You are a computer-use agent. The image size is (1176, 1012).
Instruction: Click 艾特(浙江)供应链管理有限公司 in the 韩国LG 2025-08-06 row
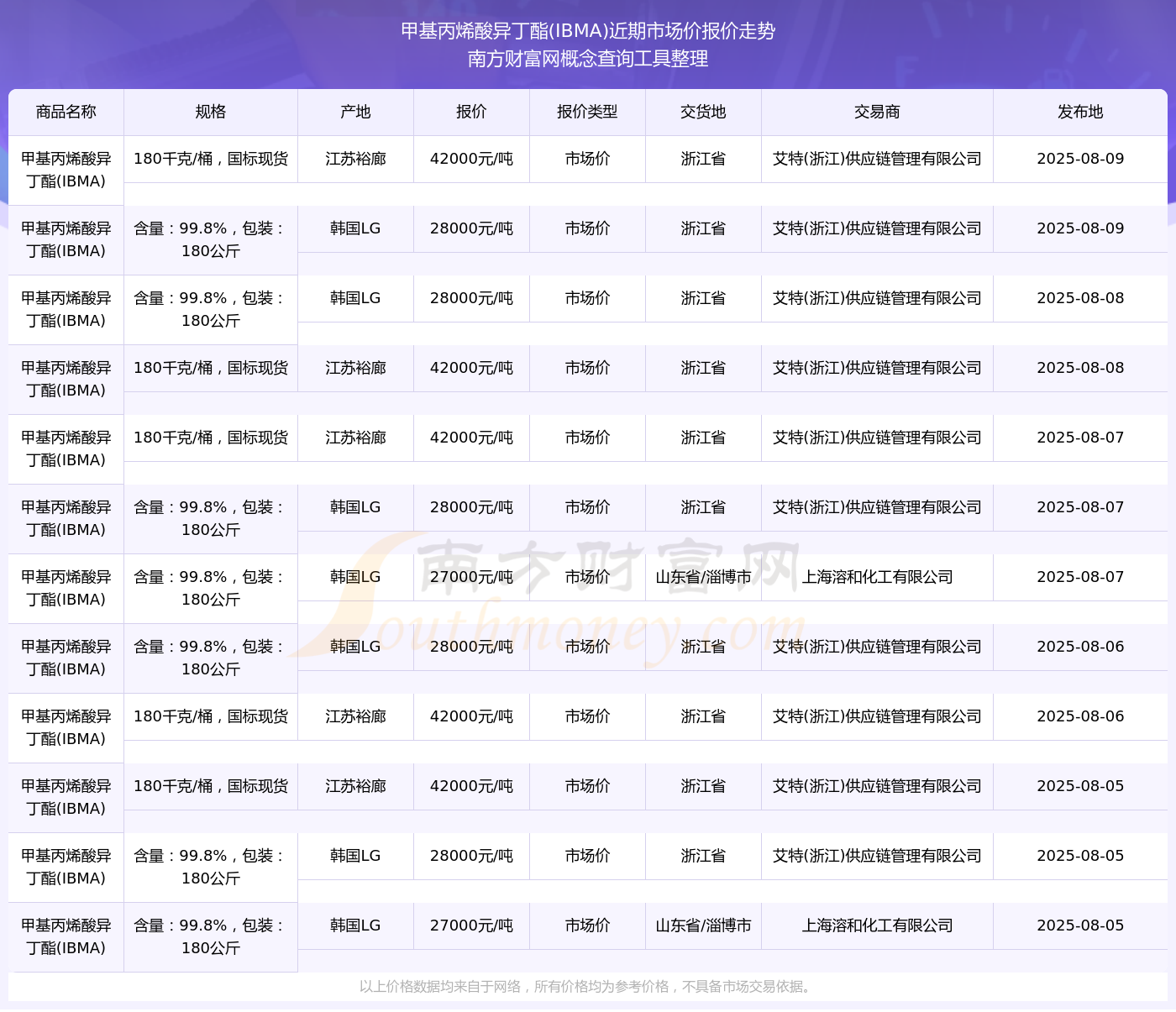click(877, 647)
